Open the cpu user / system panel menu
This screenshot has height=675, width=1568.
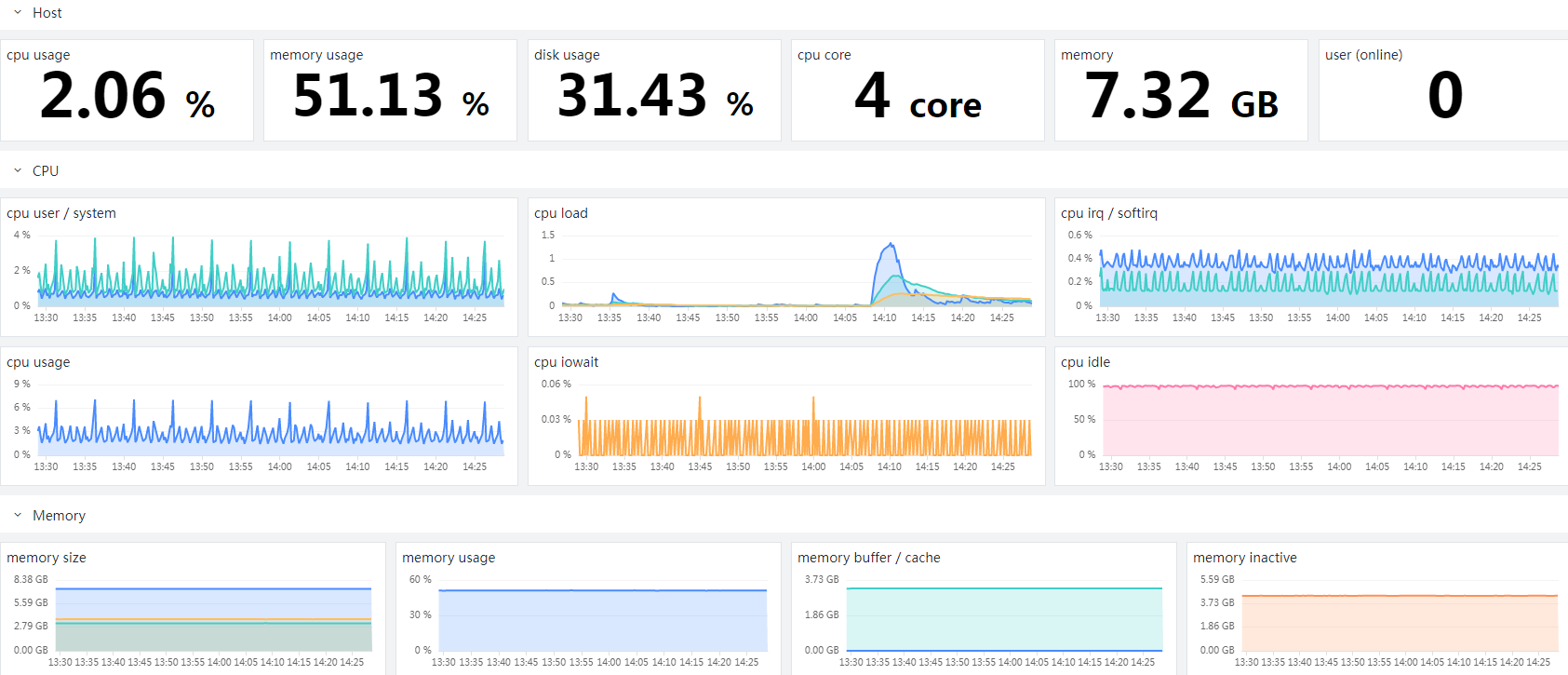pos(61,213)
